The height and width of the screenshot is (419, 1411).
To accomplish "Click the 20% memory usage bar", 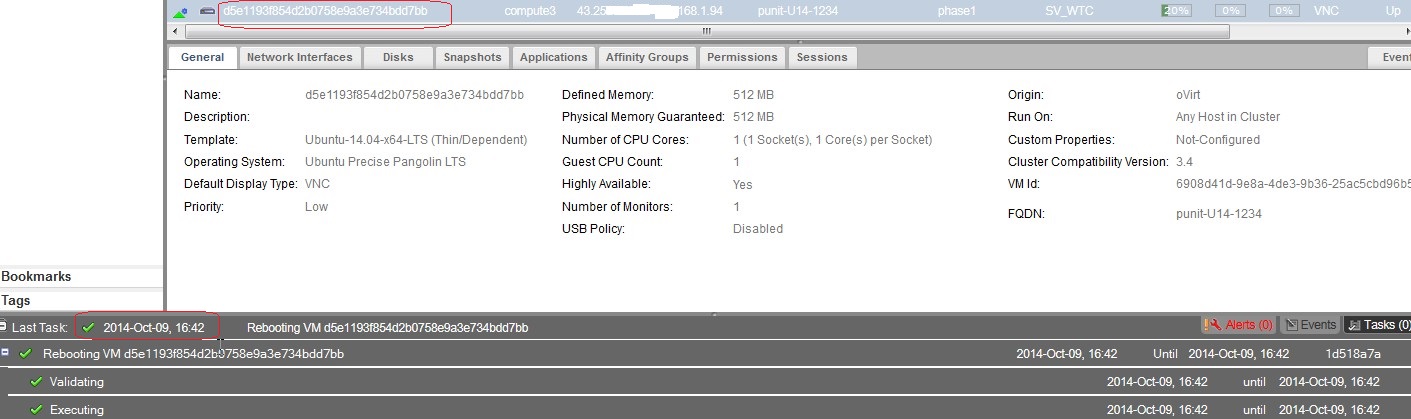I will click(1176, 11).
